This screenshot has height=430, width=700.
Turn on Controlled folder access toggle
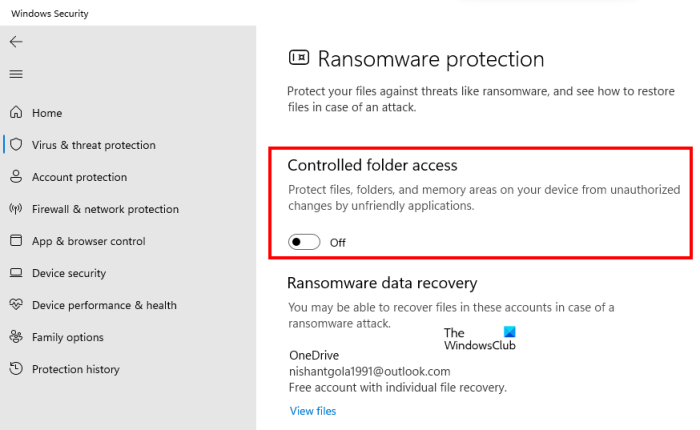coord(304,242)
